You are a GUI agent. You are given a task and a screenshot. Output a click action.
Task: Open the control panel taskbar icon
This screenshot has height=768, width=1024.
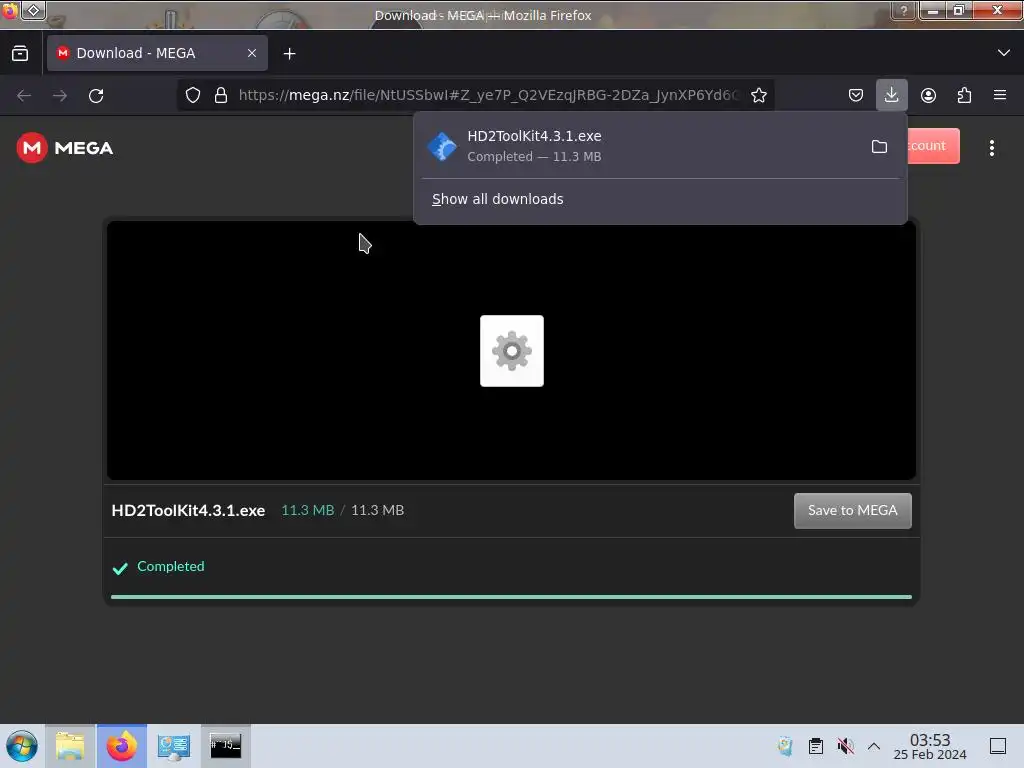[x=174, y=746]
